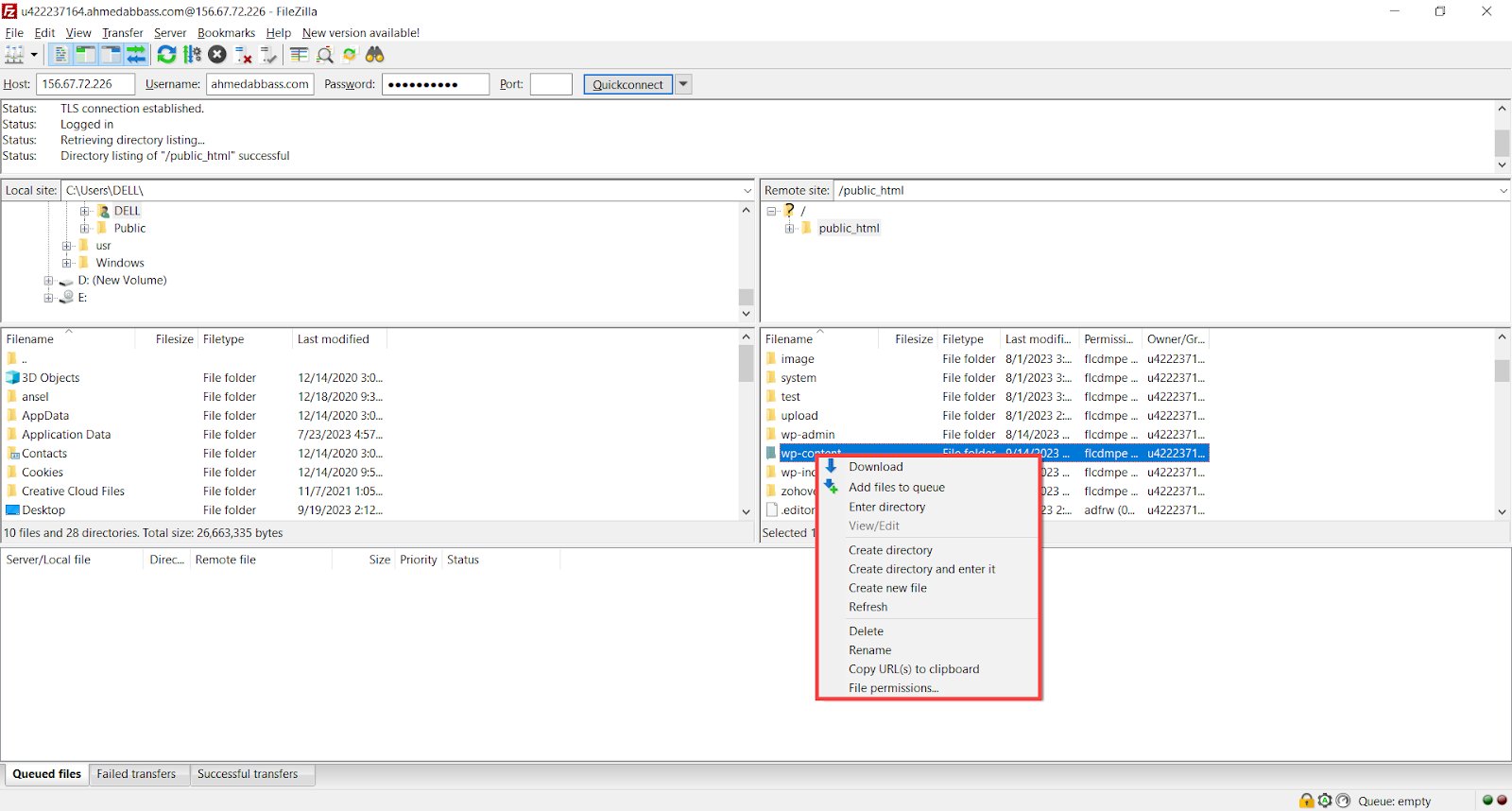The image size is (1512, 811).
Task: Click the Port input field
Action: pyautogui.click(x=551, y=84)
